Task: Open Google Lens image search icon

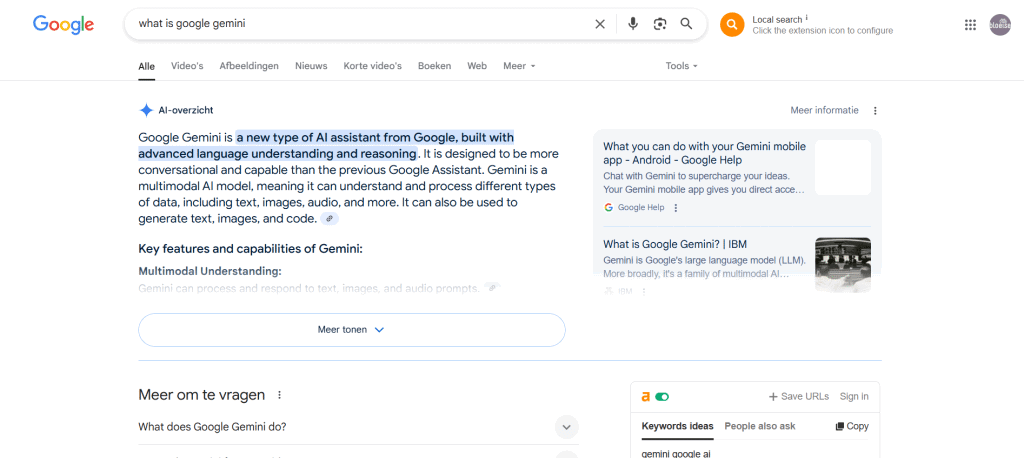Action: tap(660, 24)
